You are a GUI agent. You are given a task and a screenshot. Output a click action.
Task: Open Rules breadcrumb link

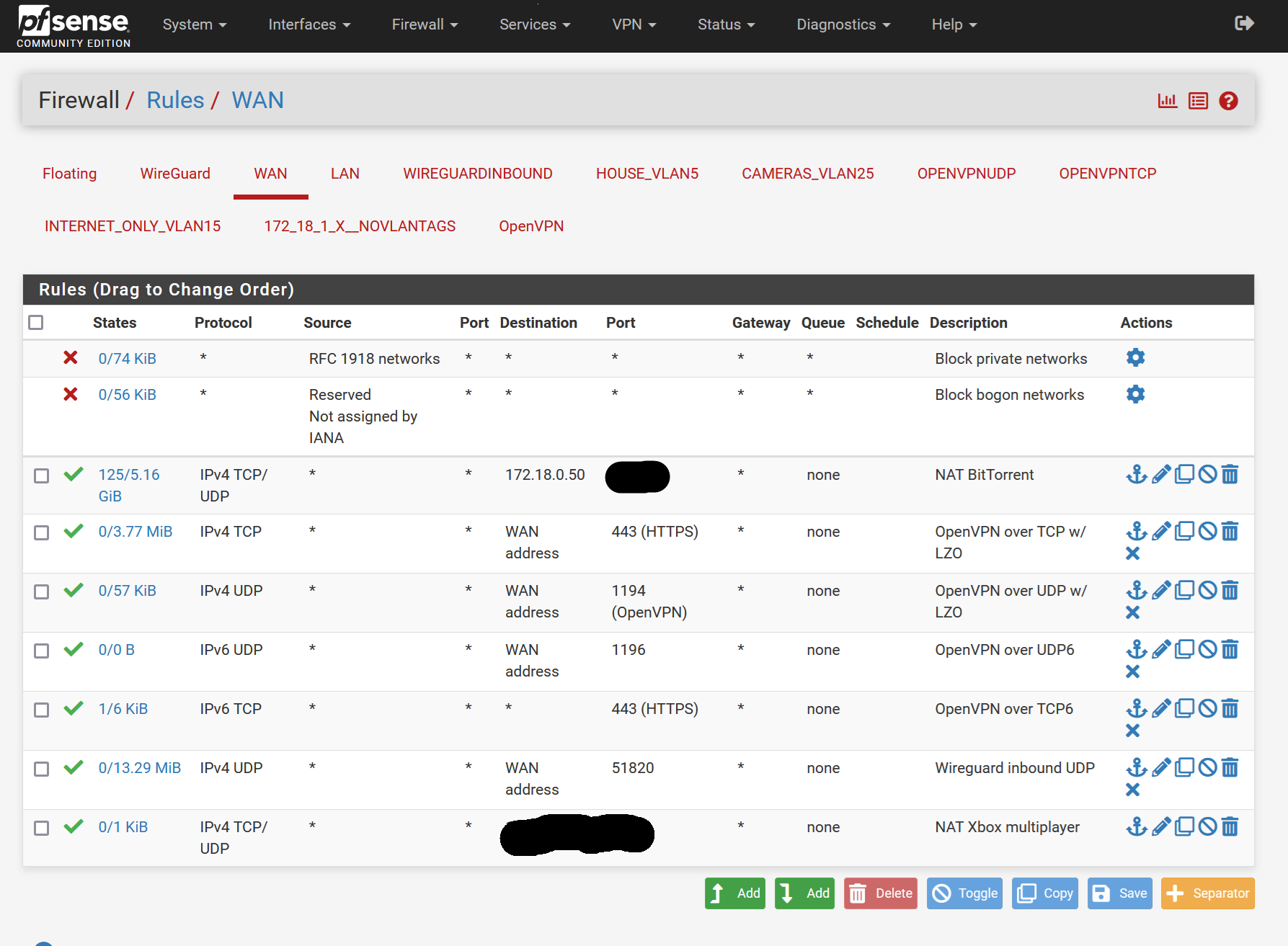tap(175, 100)
